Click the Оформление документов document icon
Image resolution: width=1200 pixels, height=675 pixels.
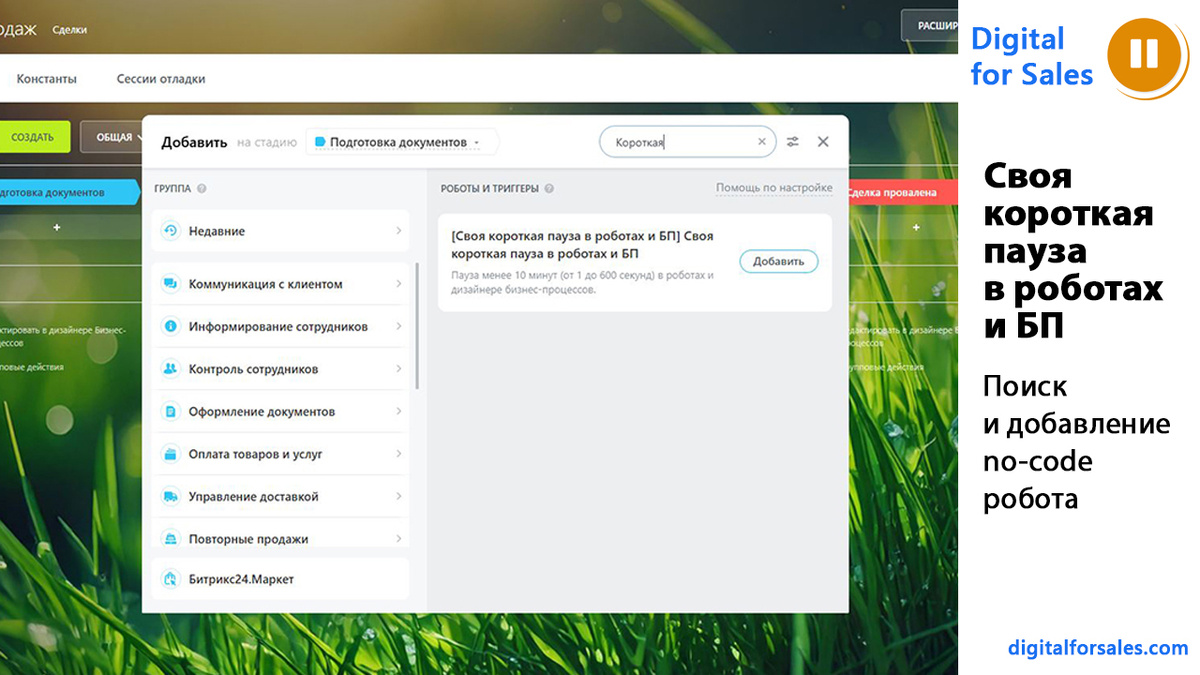click(x=170, y=411)
